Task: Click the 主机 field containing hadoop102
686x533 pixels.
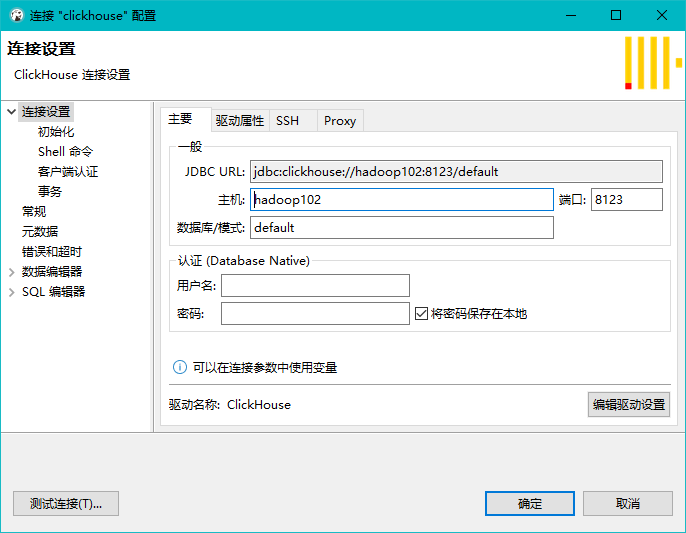Action: tap(402, 200)
